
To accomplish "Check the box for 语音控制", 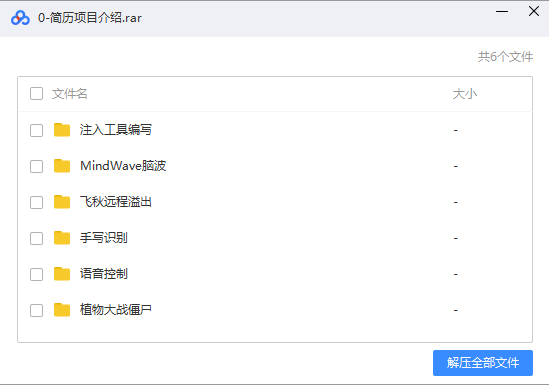I will pos(36,275).
